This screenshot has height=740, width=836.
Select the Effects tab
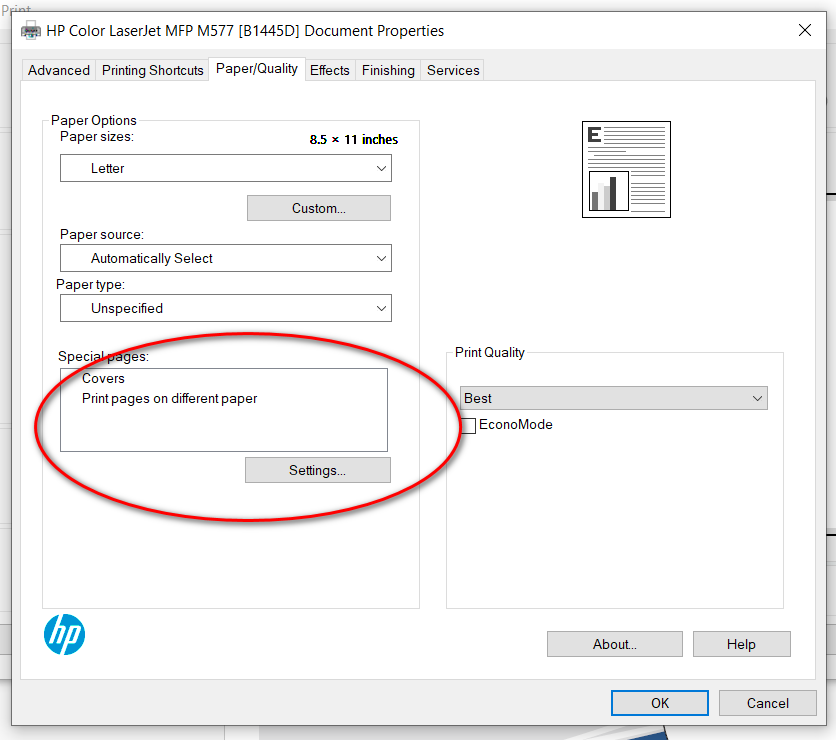click(330, 70)
